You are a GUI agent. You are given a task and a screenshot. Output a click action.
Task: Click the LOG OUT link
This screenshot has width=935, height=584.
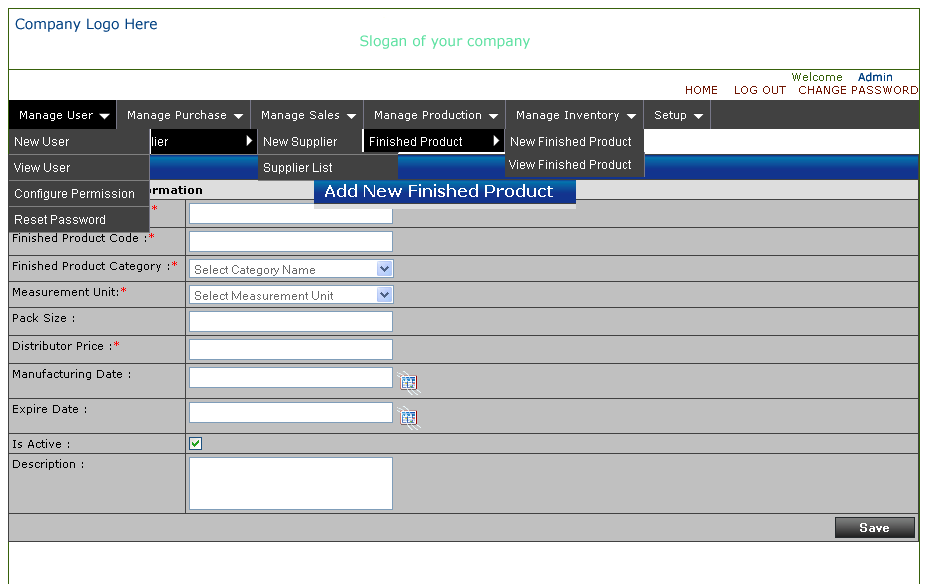tap(759, 90)
